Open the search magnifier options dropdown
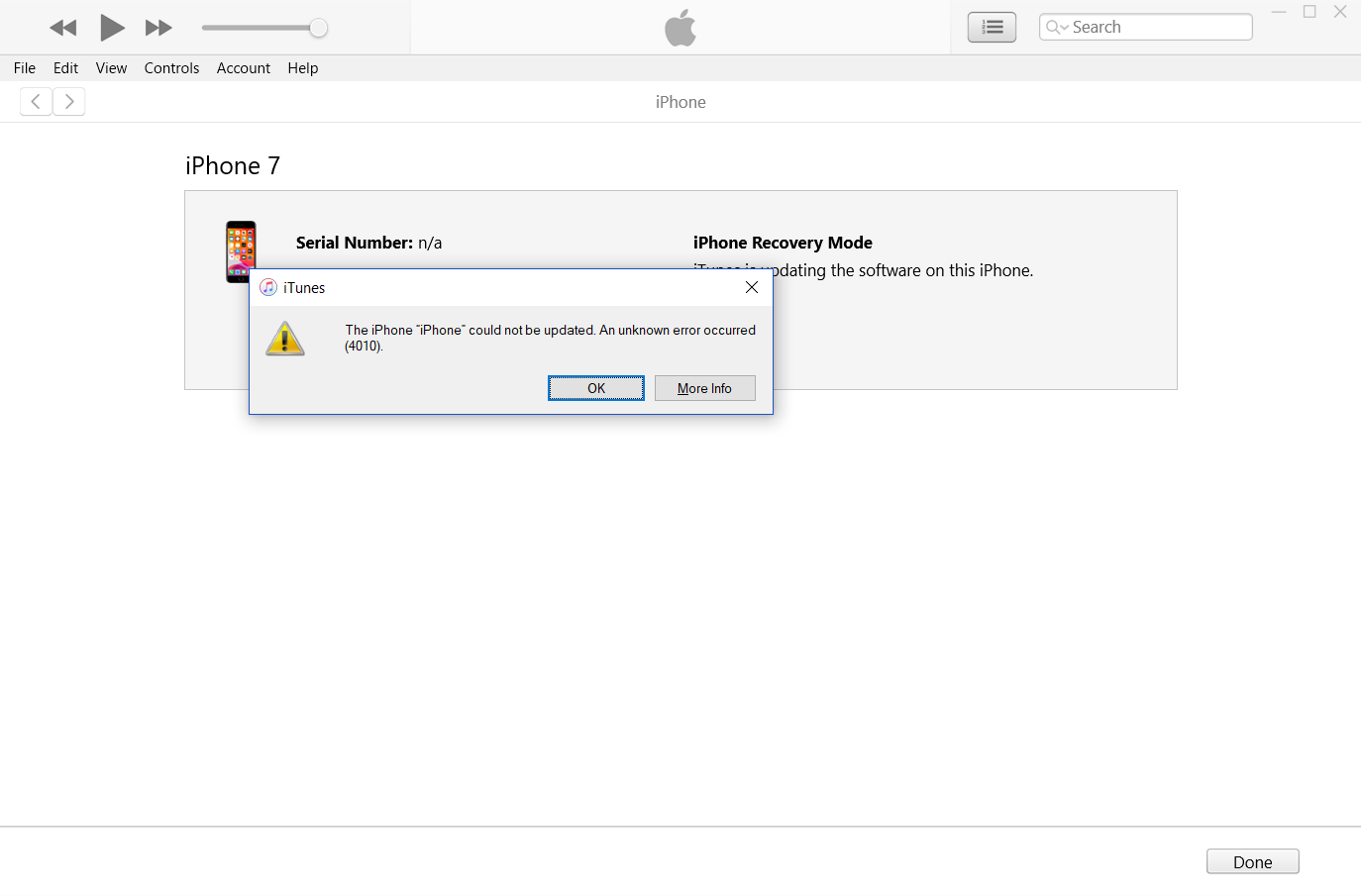This screenshot has width=1361, height=896. (x=1057, y=27)
